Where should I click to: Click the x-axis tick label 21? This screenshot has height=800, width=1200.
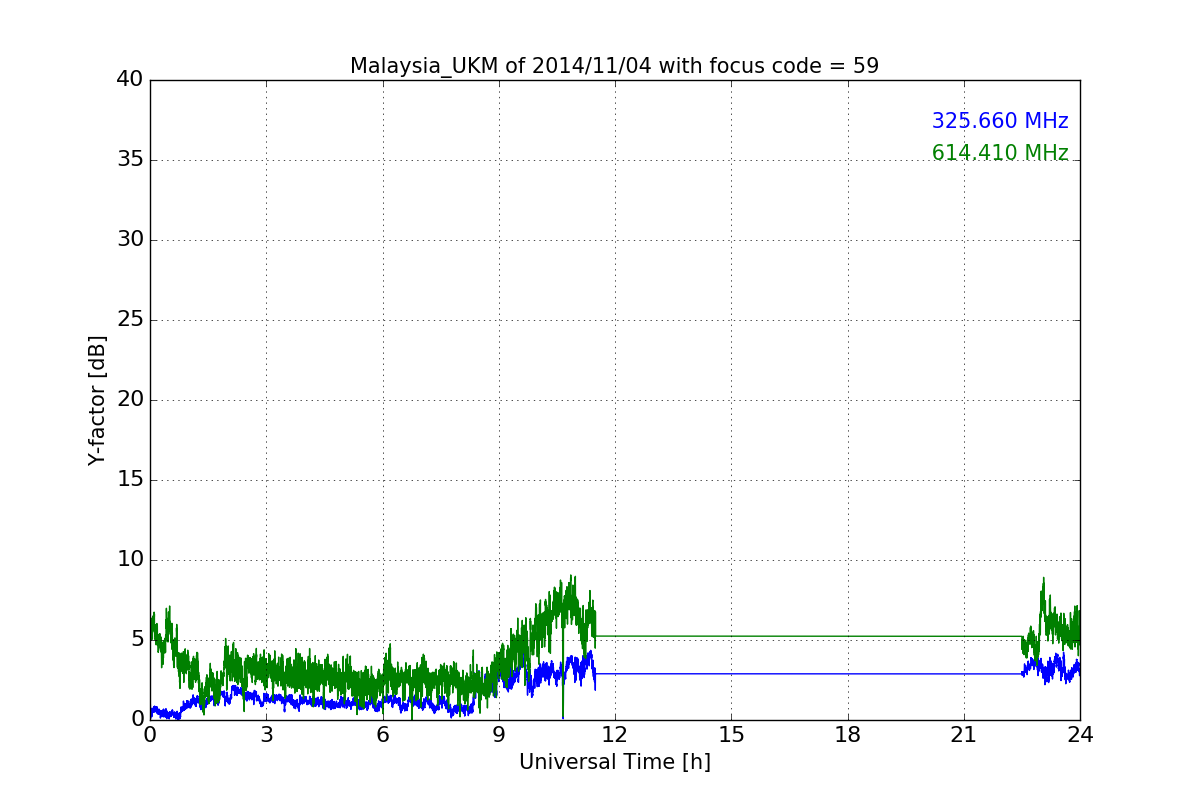pos(964,735)
